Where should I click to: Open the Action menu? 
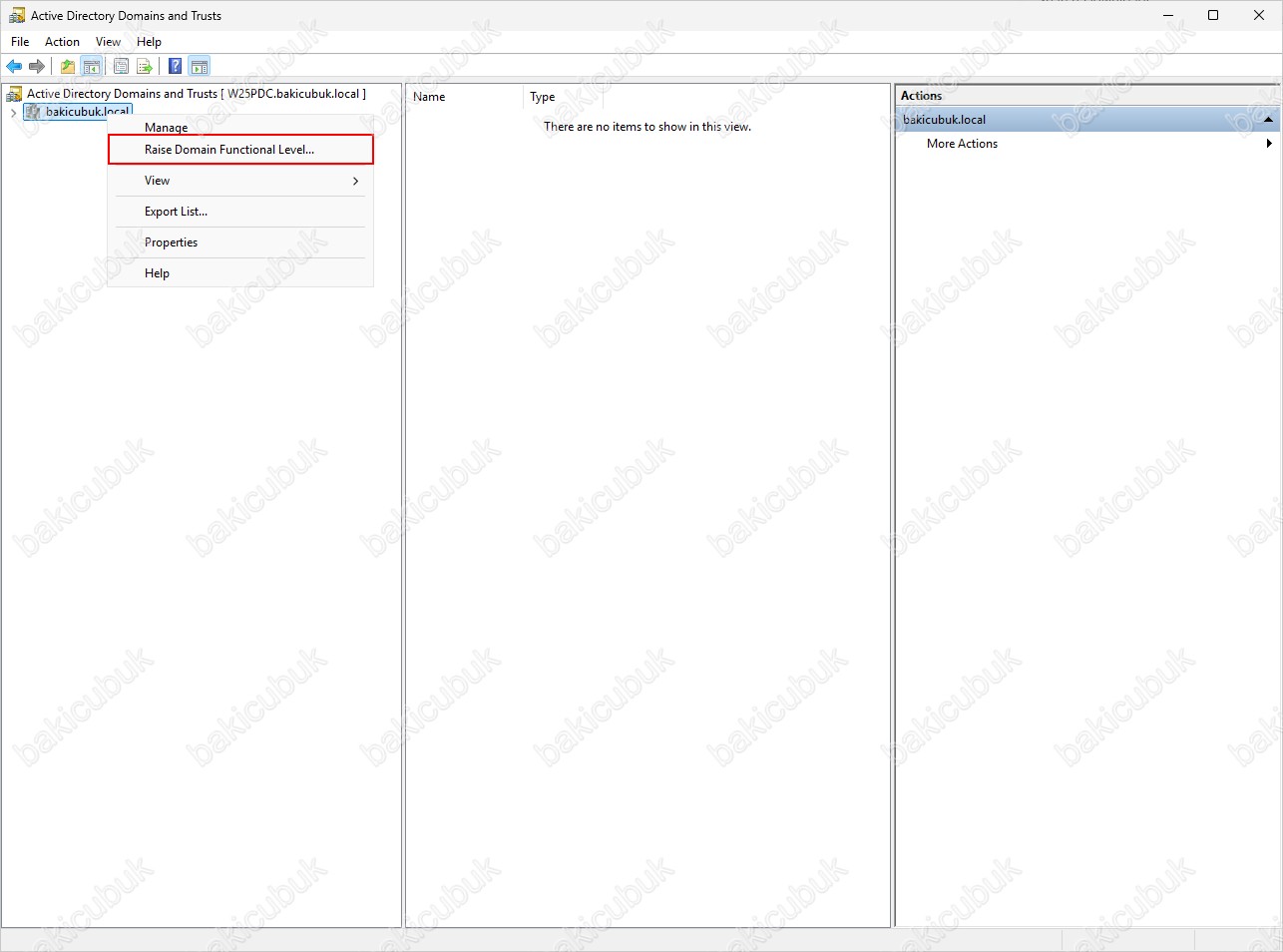(62, 42)
